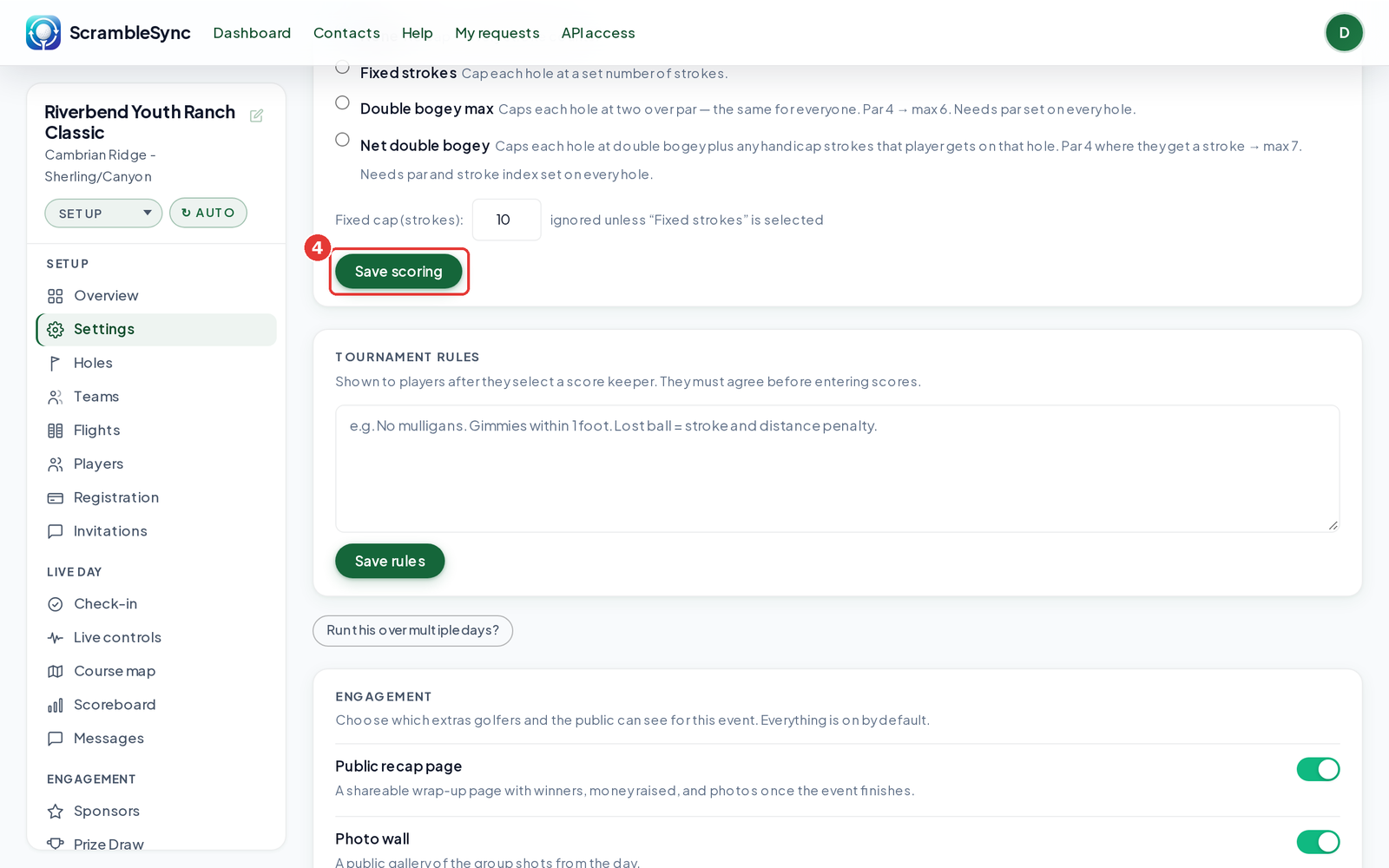Click the Messages speech bubble icon
1389x868 pixels.
click(56, 739)
